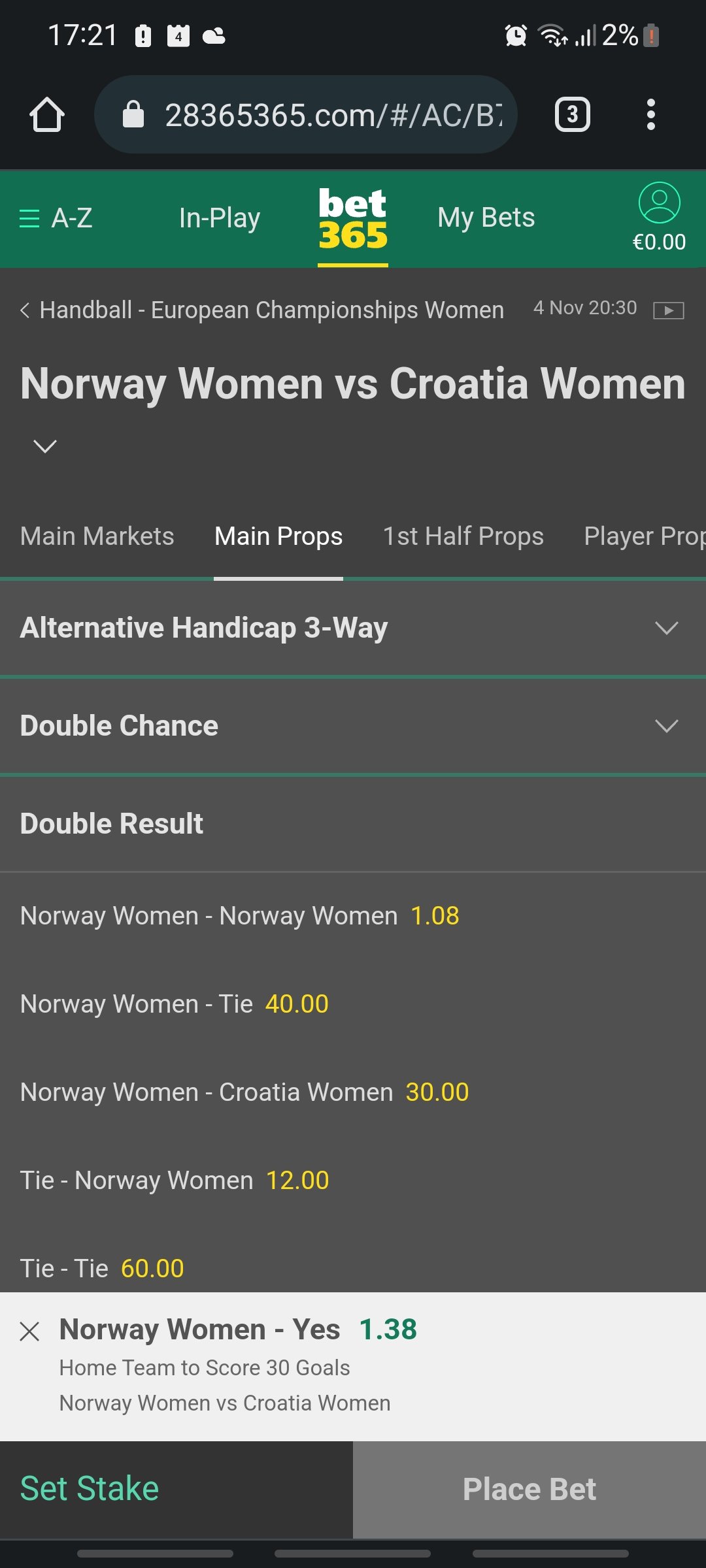Remove Norway Women - Yes from bet slip
Viewport: 706px width, 1568px height.
click(x=30, y=1331)
